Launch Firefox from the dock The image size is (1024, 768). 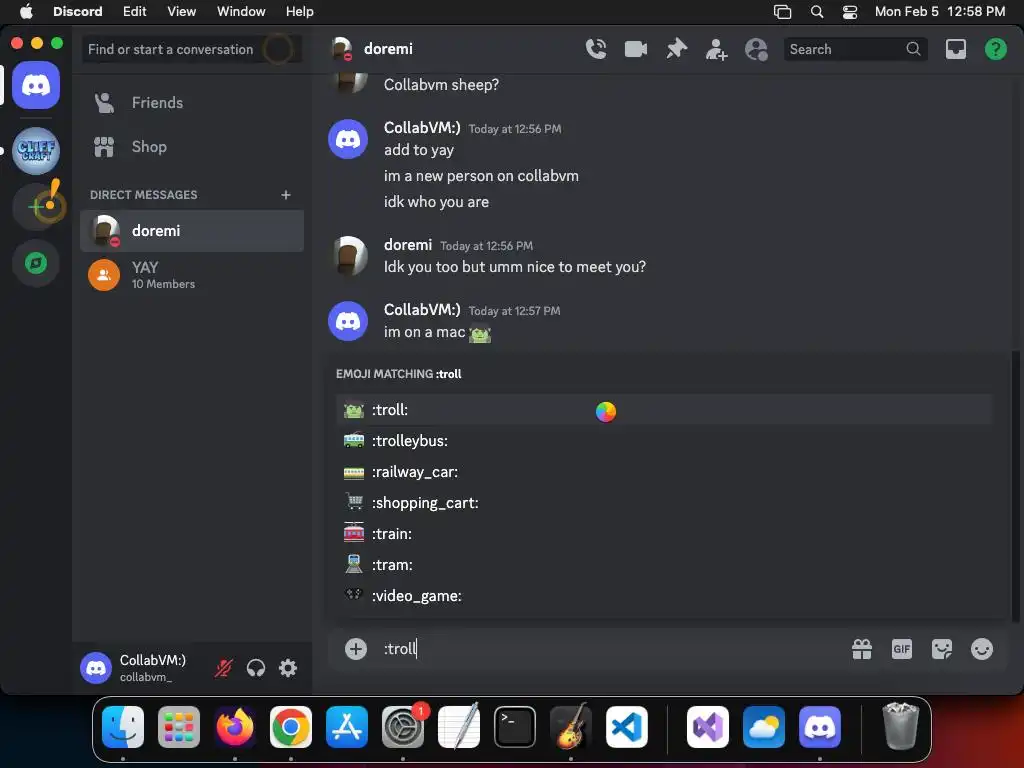pos(235,727)
